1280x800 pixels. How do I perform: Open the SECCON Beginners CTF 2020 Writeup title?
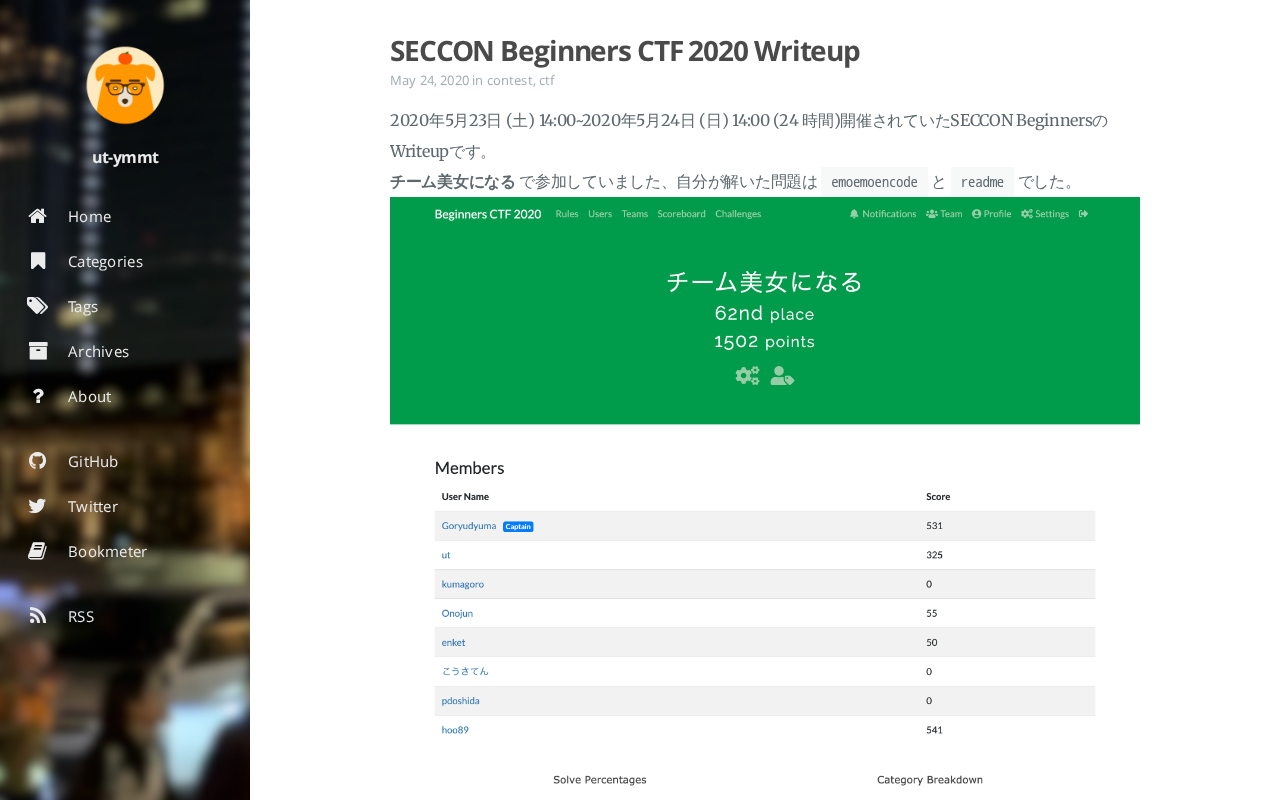[x=624, y=51]
